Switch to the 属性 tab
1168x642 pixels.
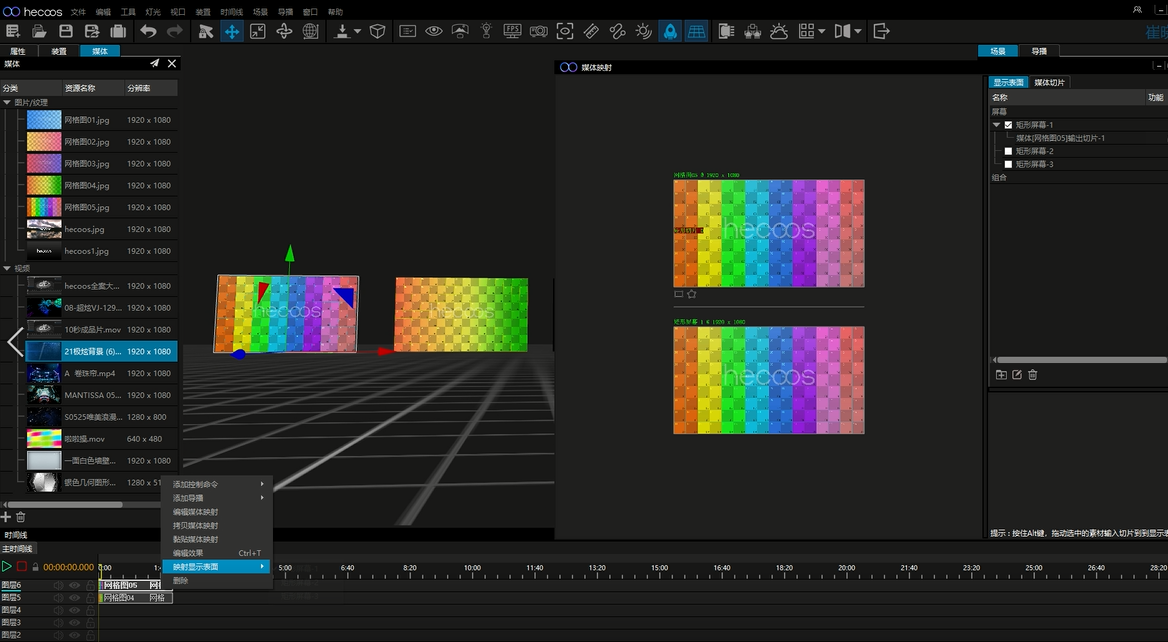click(18, 51)
